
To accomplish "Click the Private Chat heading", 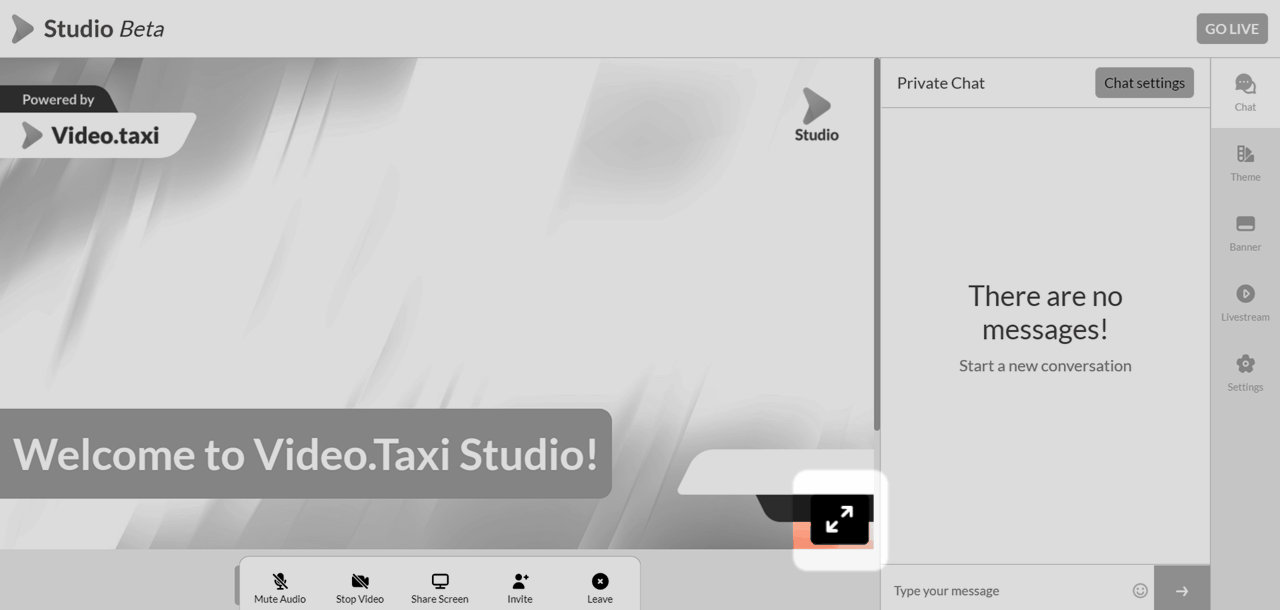I will tap(941, 83).
